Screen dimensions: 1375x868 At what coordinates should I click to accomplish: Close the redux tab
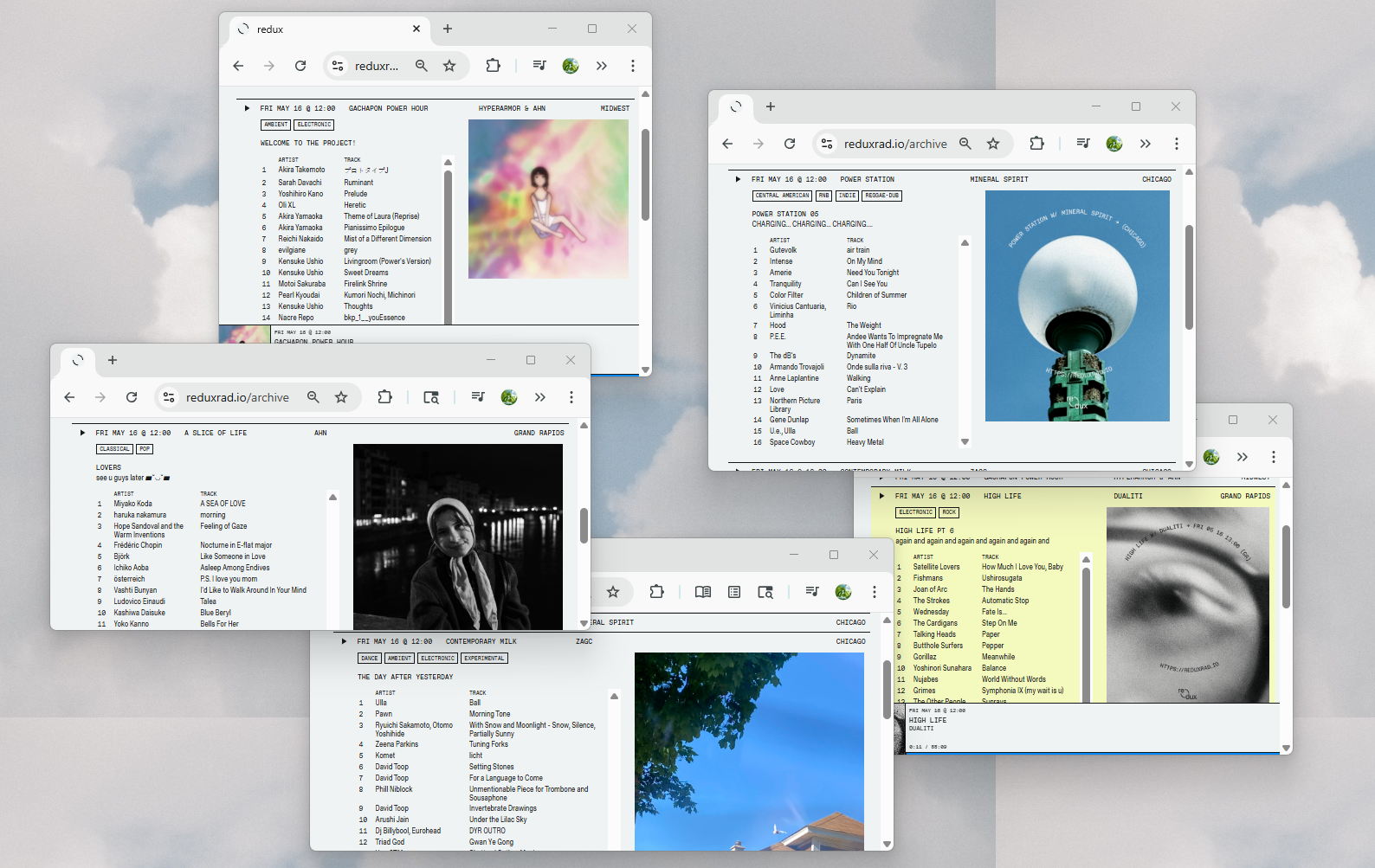click(416, 29)
